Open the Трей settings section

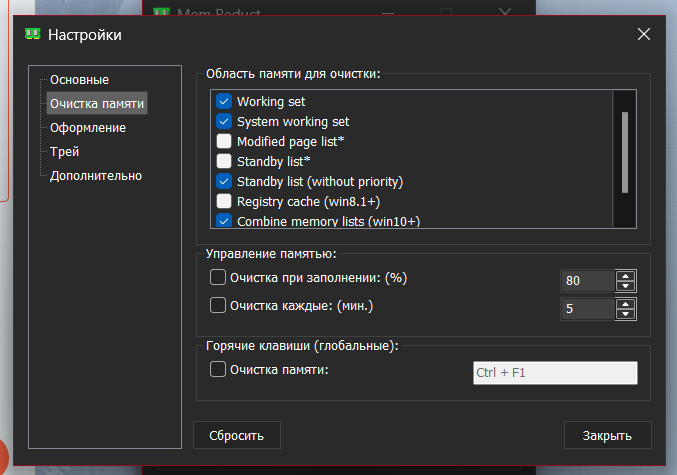click(65, 152)
